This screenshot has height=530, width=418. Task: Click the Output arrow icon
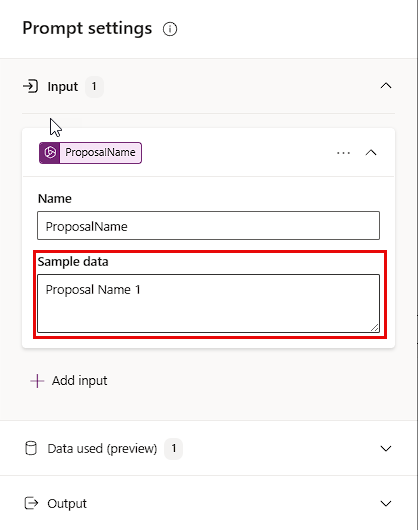click(x=31, y=503)
